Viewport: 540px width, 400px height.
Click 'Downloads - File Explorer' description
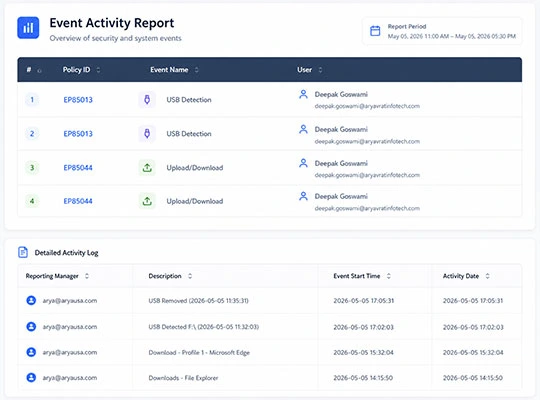pos(183,378)
